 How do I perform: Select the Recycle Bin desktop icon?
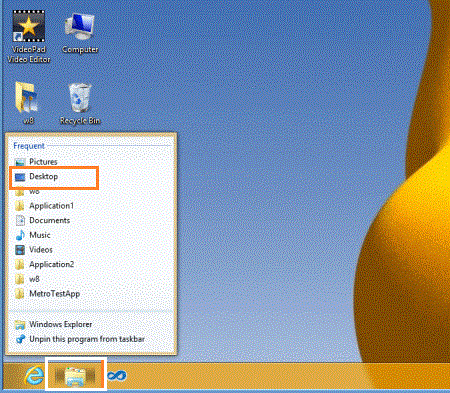80,104
